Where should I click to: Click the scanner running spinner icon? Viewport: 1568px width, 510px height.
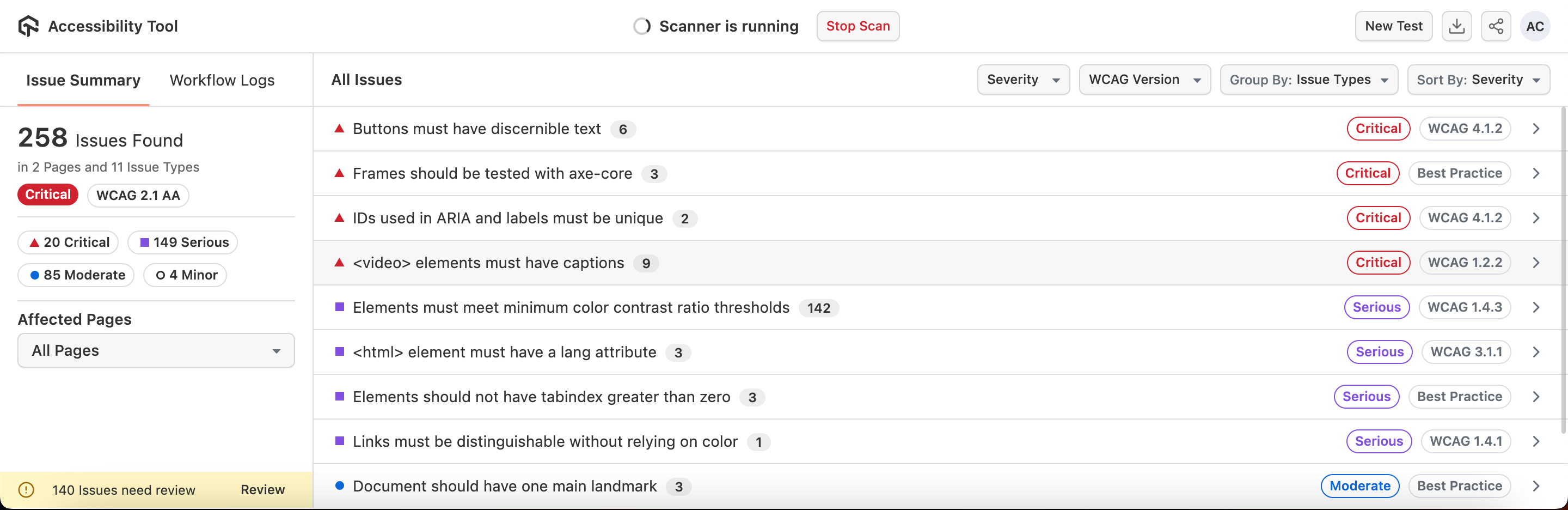coord(641,26)
